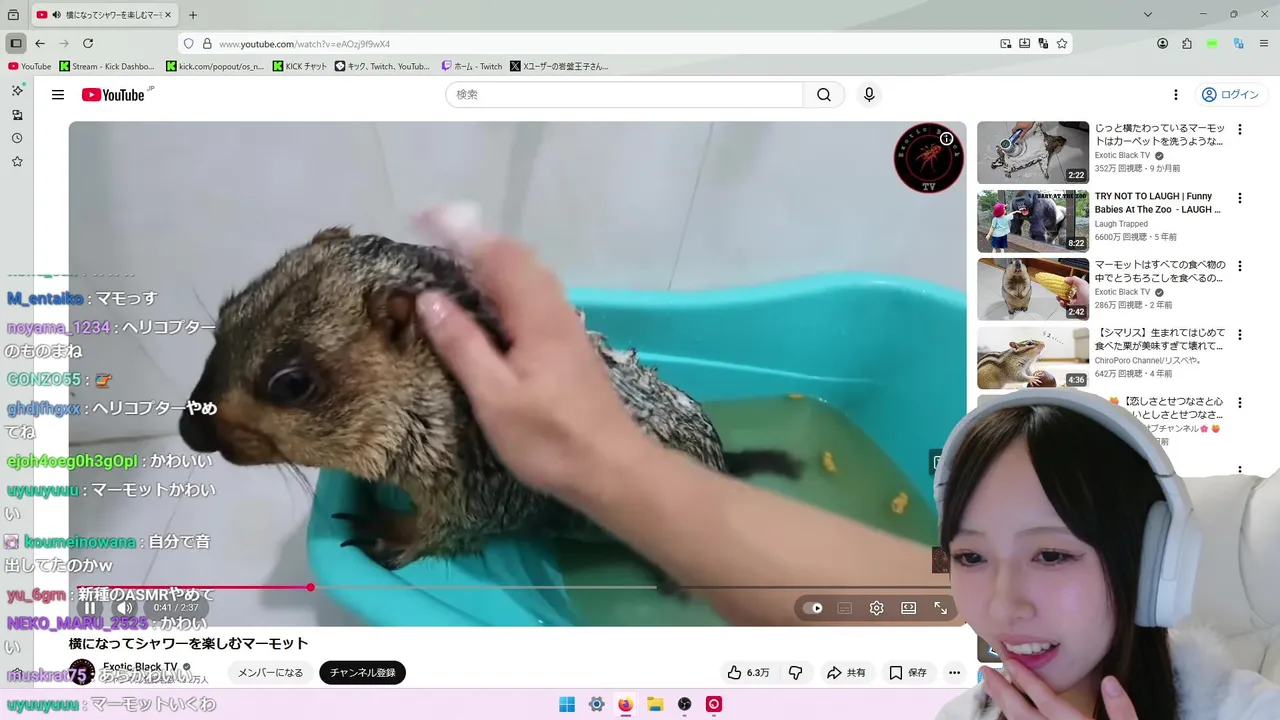Open options for TRY NOT TO LAUGH video
This screenshot has width=1280, height=720.
click(1240, 198)
